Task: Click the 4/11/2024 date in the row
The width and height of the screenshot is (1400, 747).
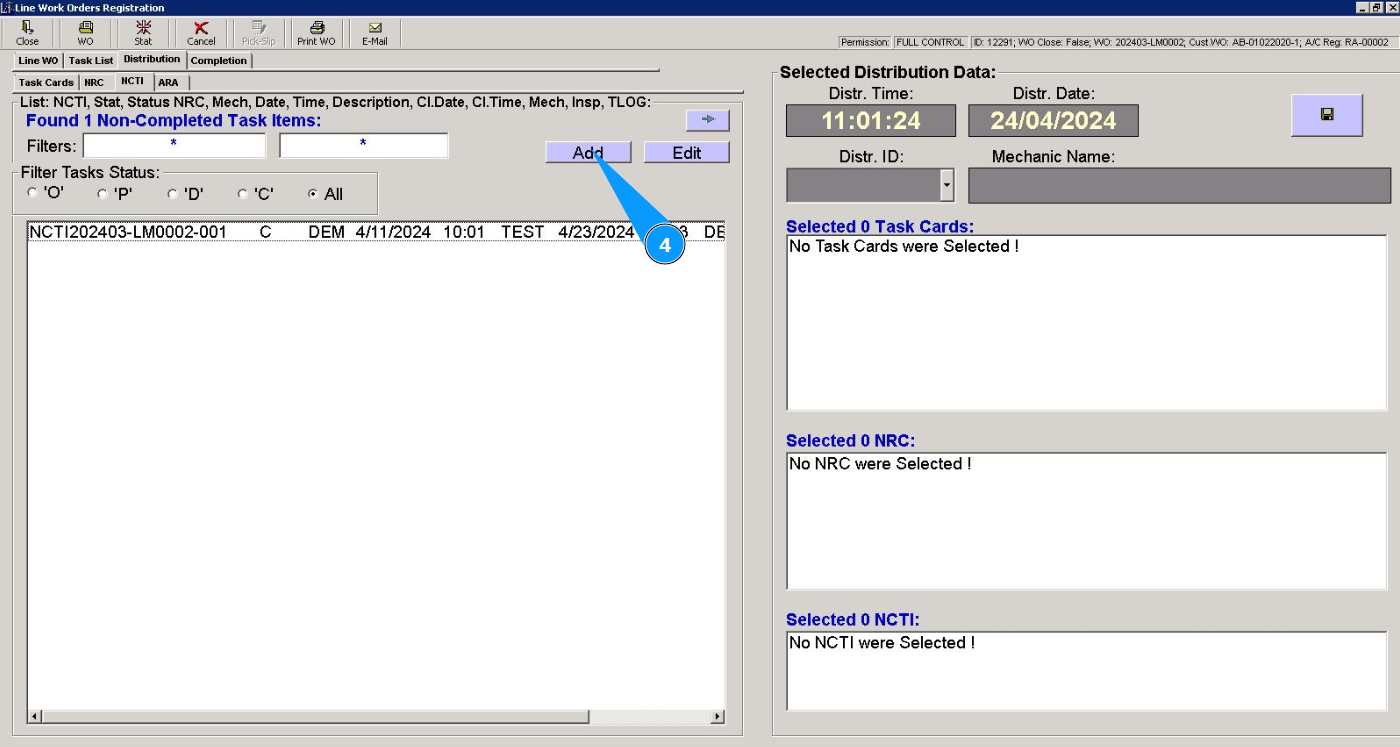Action: tap(393, 232)
